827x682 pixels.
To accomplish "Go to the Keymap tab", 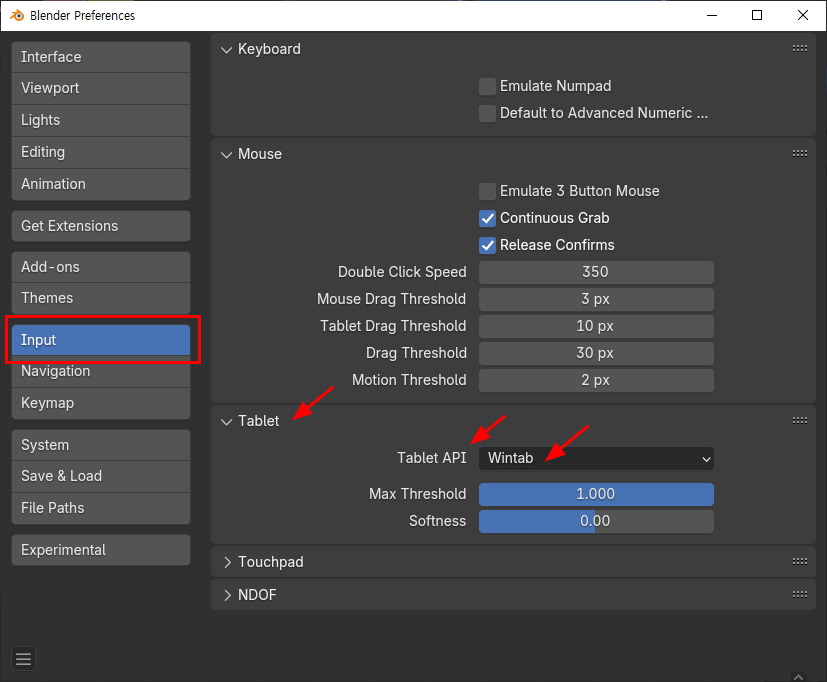I will [x=101, y=403].
